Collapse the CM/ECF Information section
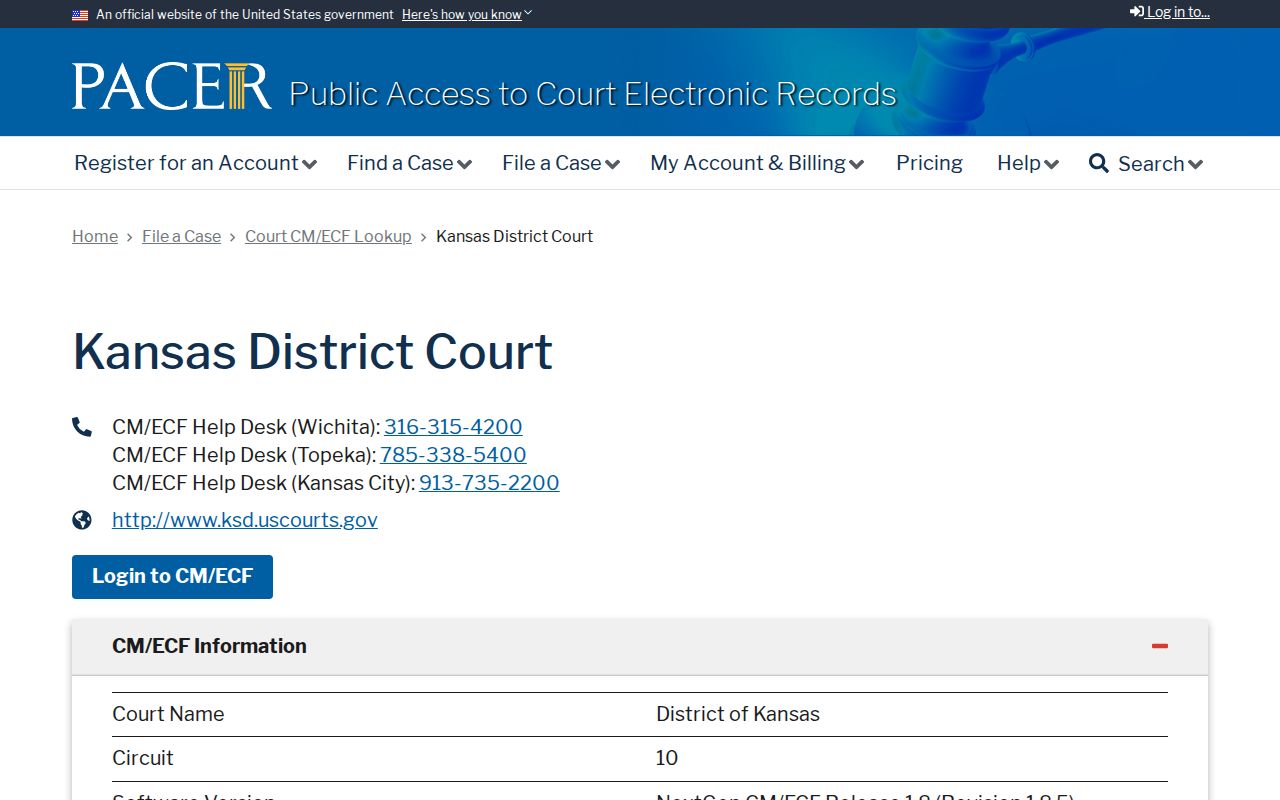The height and width of the screenshot is (800, 1280). 1160,646
